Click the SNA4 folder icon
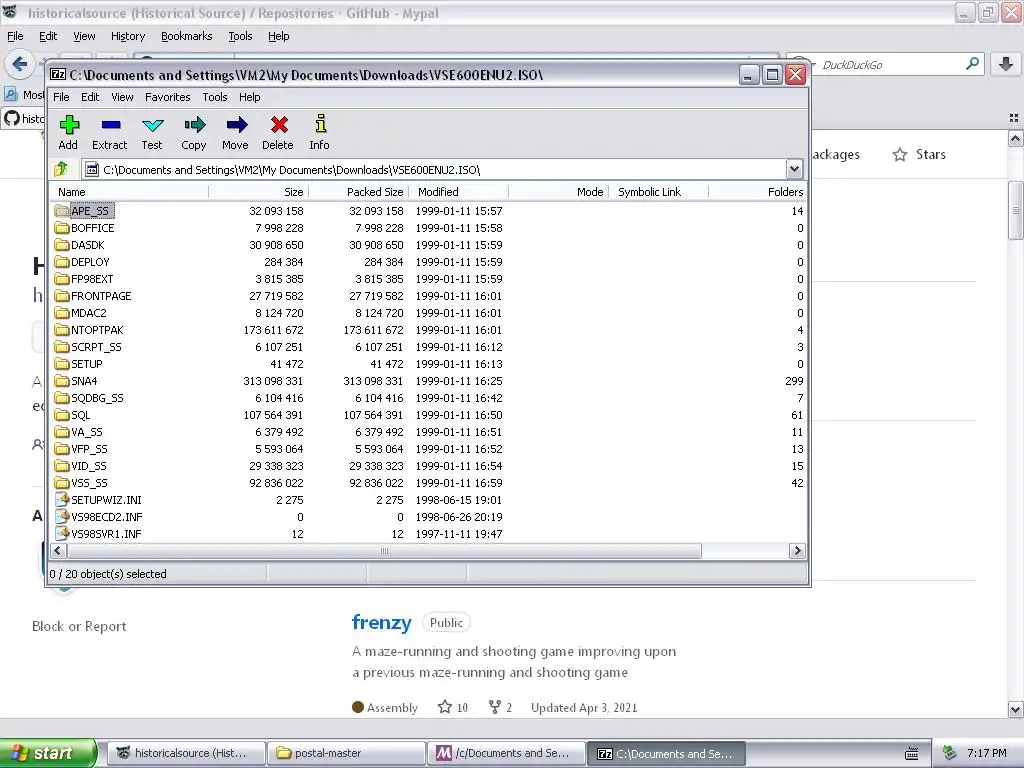The width and height of the screenshot is (1024, 768). coord(62,380)
